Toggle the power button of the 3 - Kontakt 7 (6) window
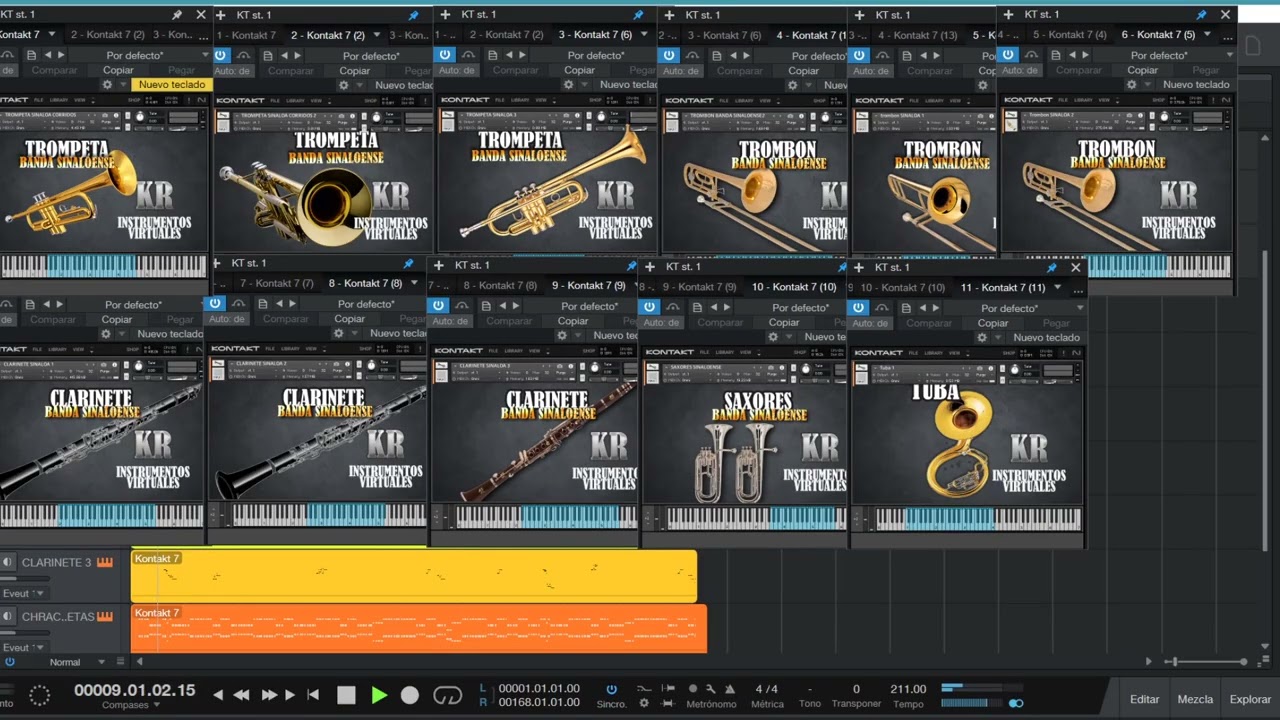The image size is (1280, 720). coord(445,56)
